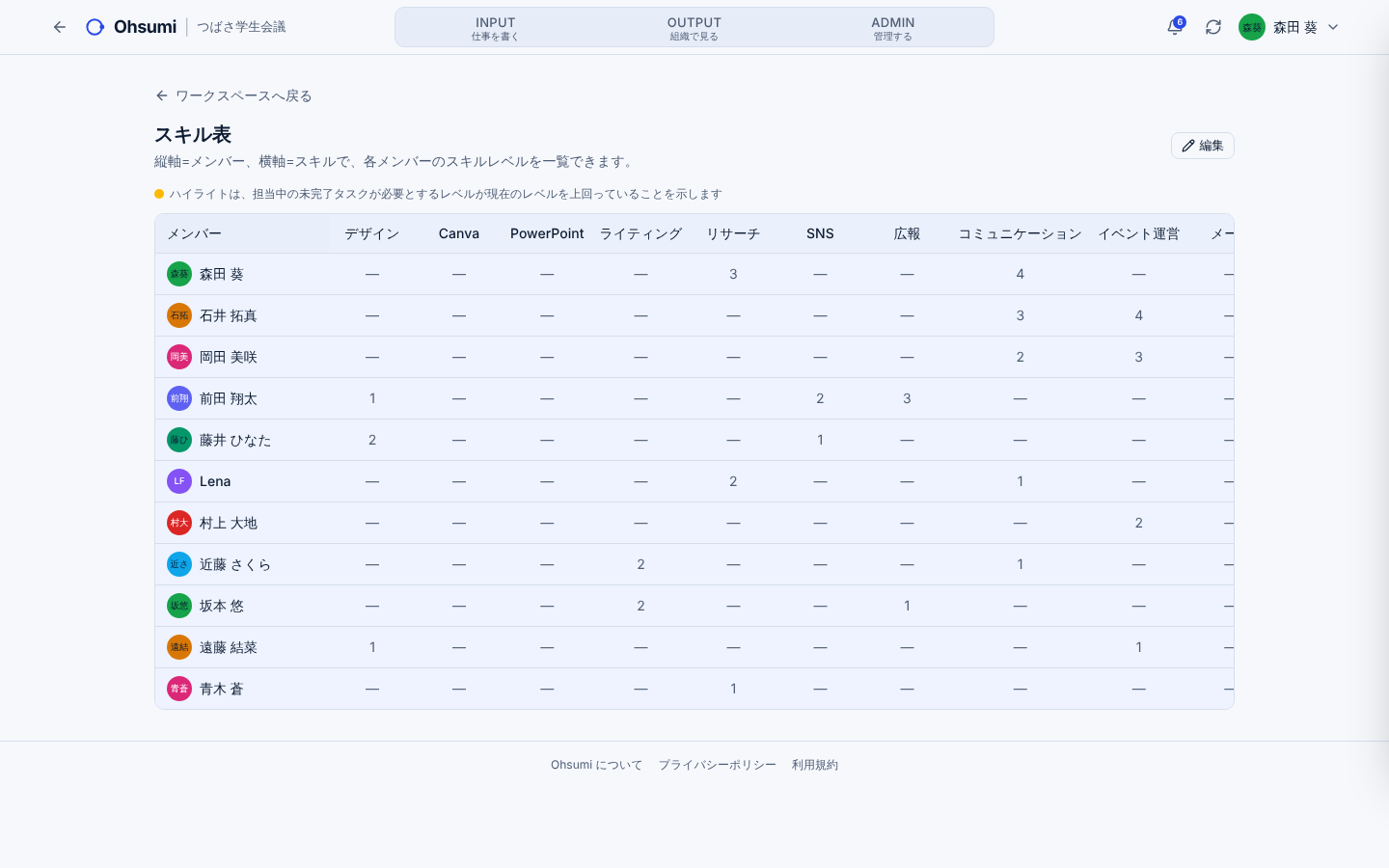Click 村上 大地's avatar icon

point(179,523)
